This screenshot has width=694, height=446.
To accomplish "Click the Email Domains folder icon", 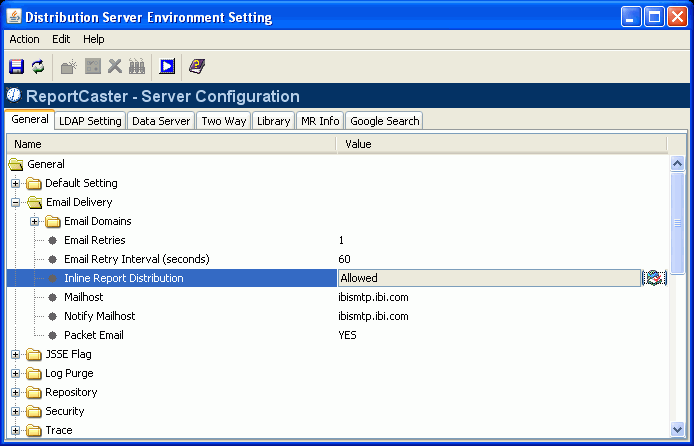I will [x=53, y=221].
